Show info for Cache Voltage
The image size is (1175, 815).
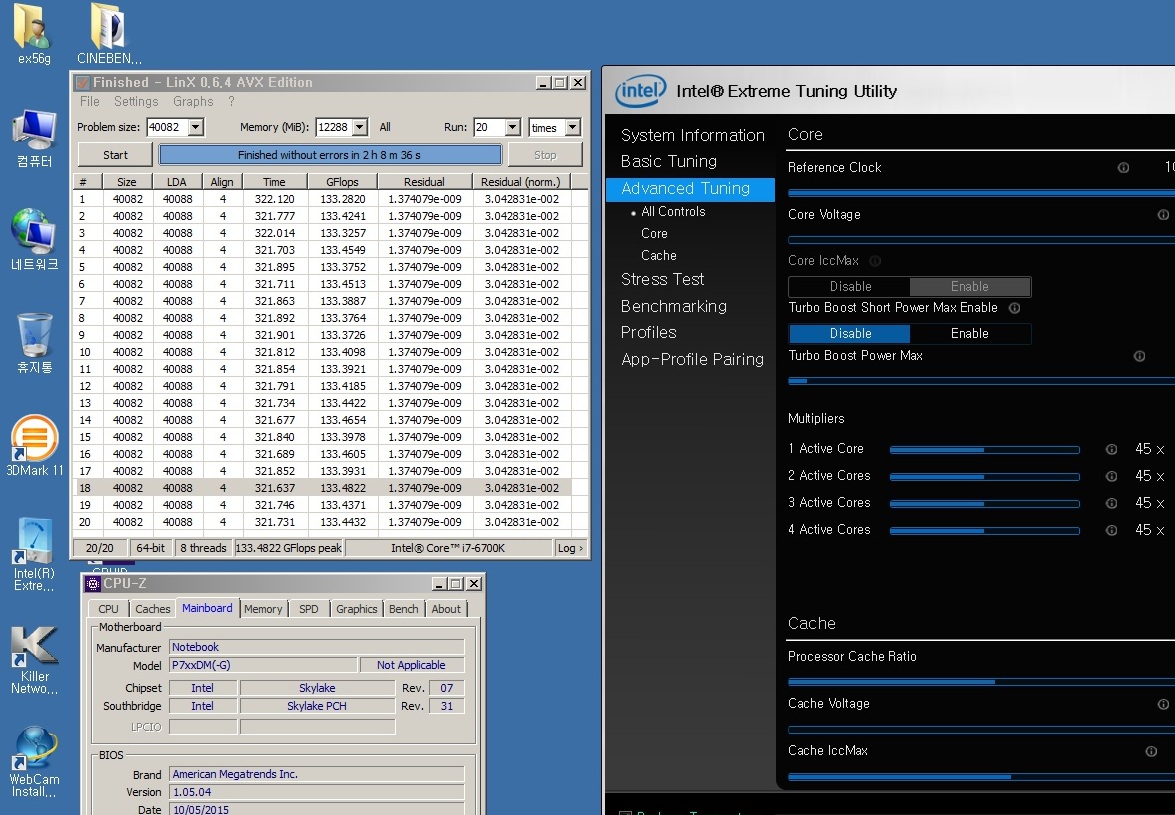tap(1163, 704)
